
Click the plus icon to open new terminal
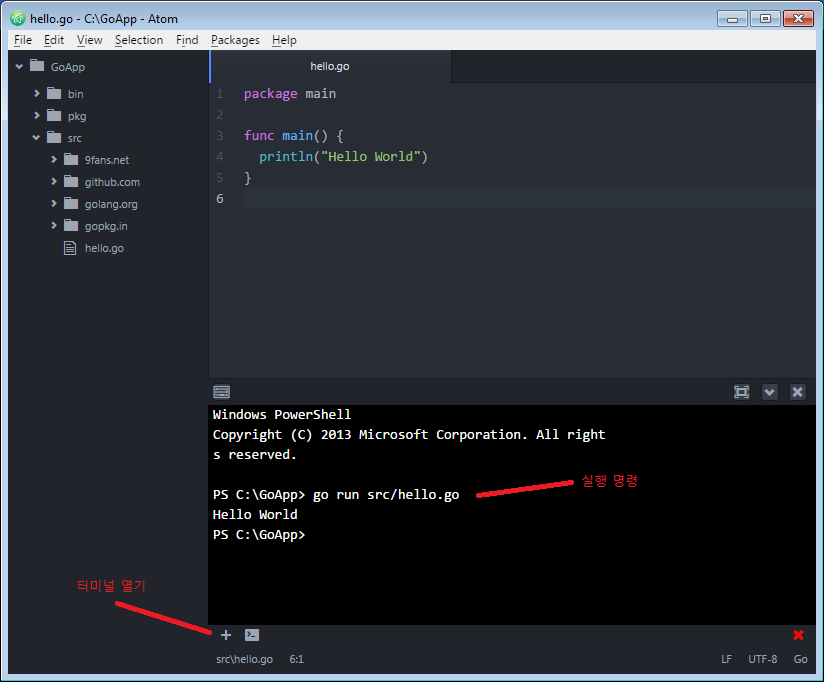(226, 635)
